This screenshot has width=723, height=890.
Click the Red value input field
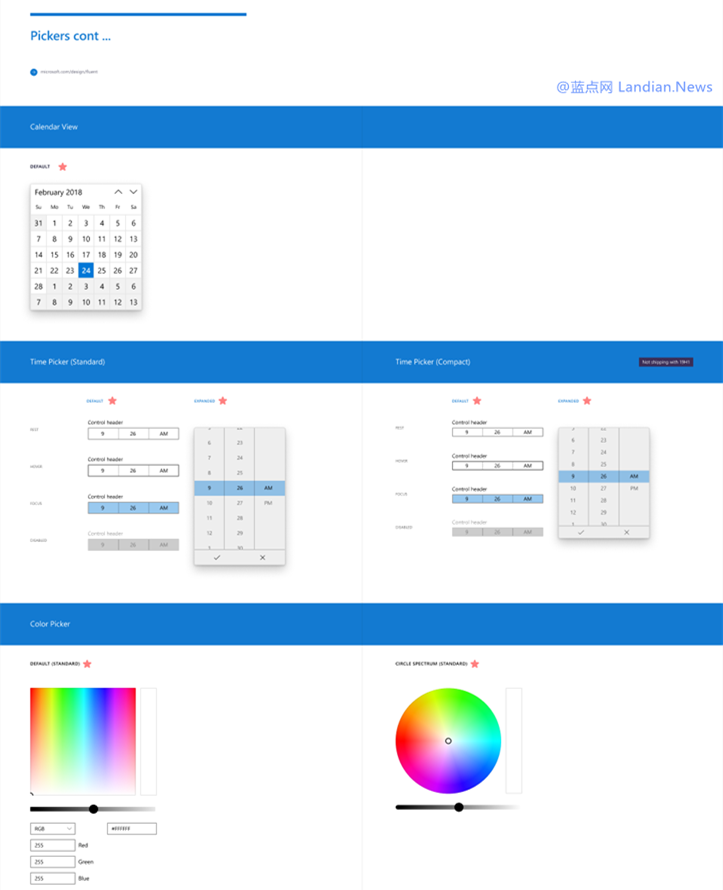52,845
